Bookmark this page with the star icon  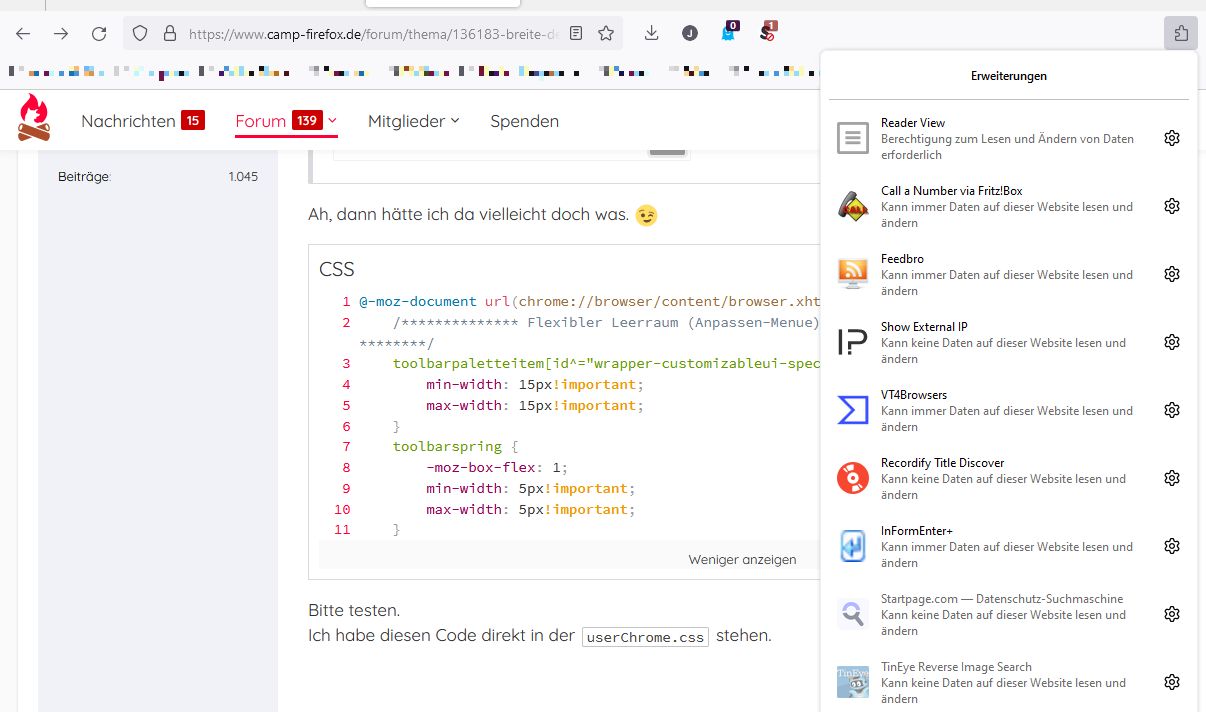606,33
